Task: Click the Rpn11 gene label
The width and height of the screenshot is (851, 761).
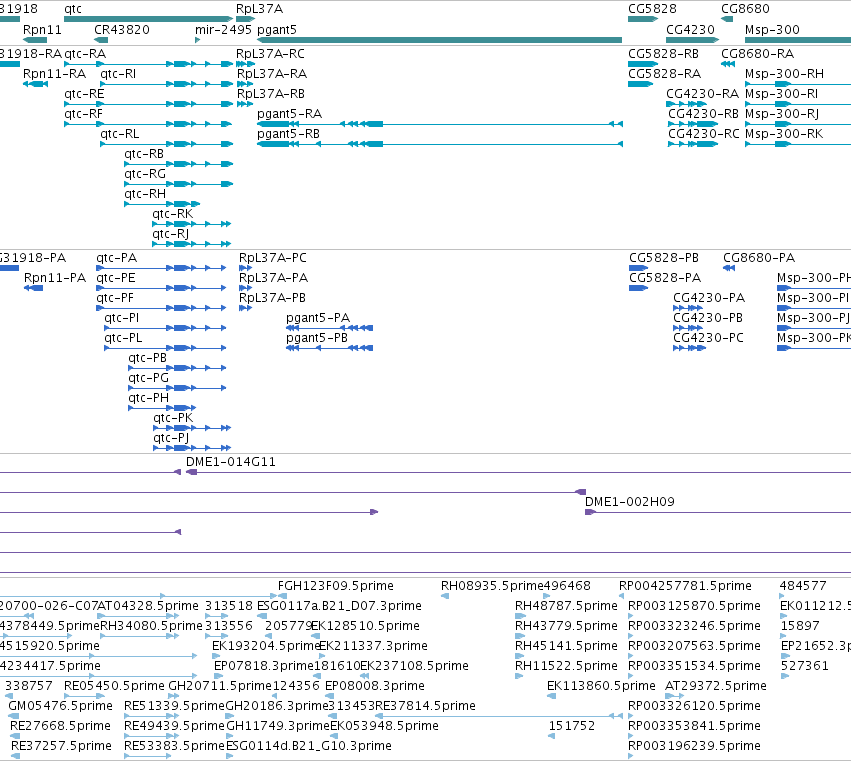Action: [42, 30]
